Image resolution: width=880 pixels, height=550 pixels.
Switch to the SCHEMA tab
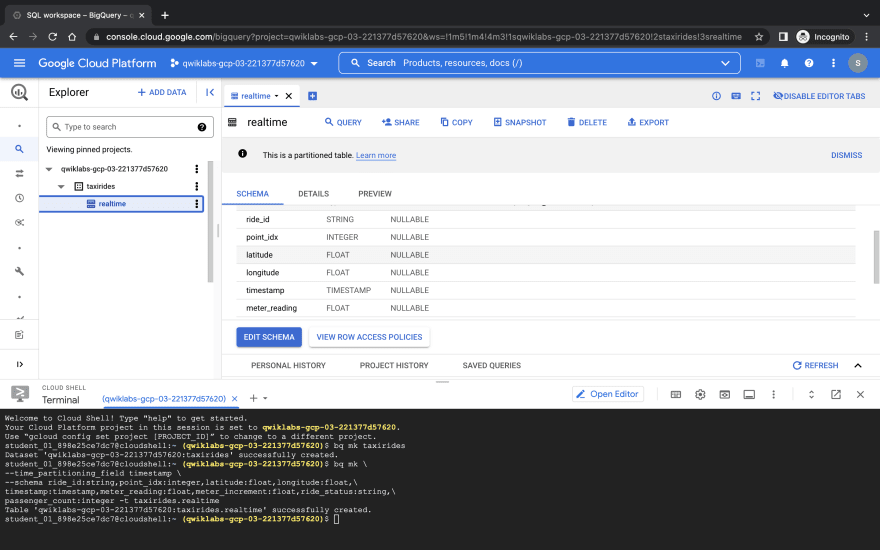coord(252,194)
